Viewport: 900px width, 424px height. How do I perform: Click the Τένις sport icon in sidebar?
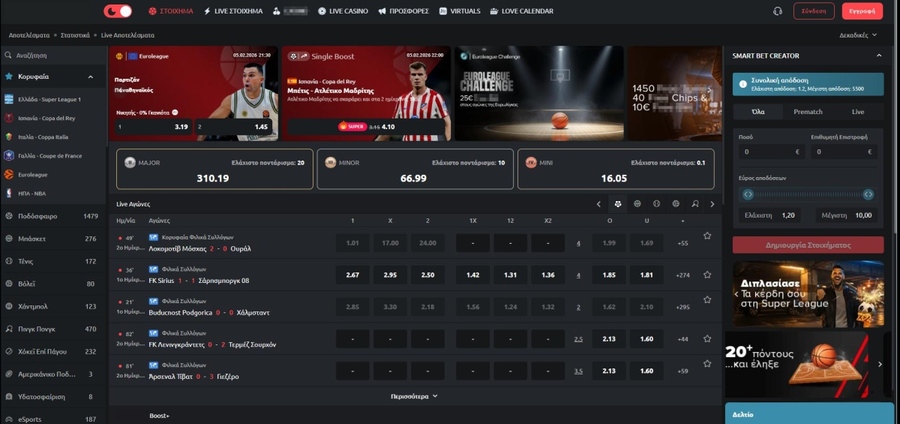click(x=9, y=261)
